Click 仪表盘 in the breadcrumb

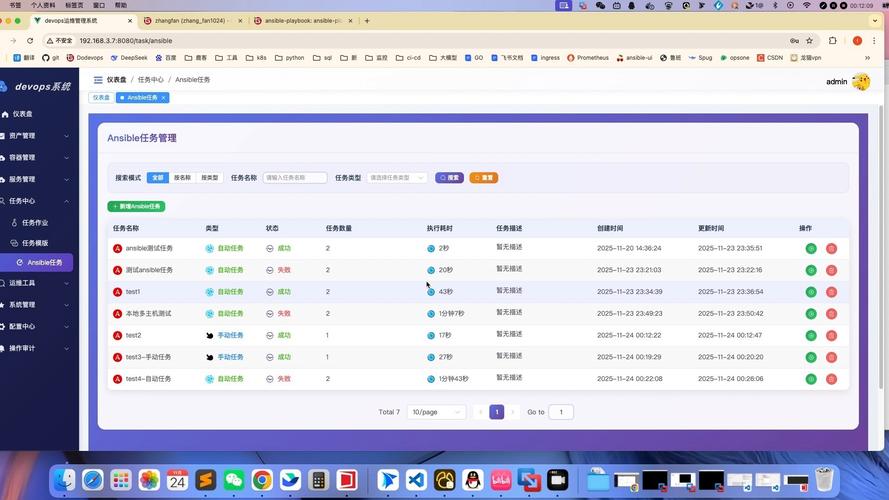coord(117,80)
